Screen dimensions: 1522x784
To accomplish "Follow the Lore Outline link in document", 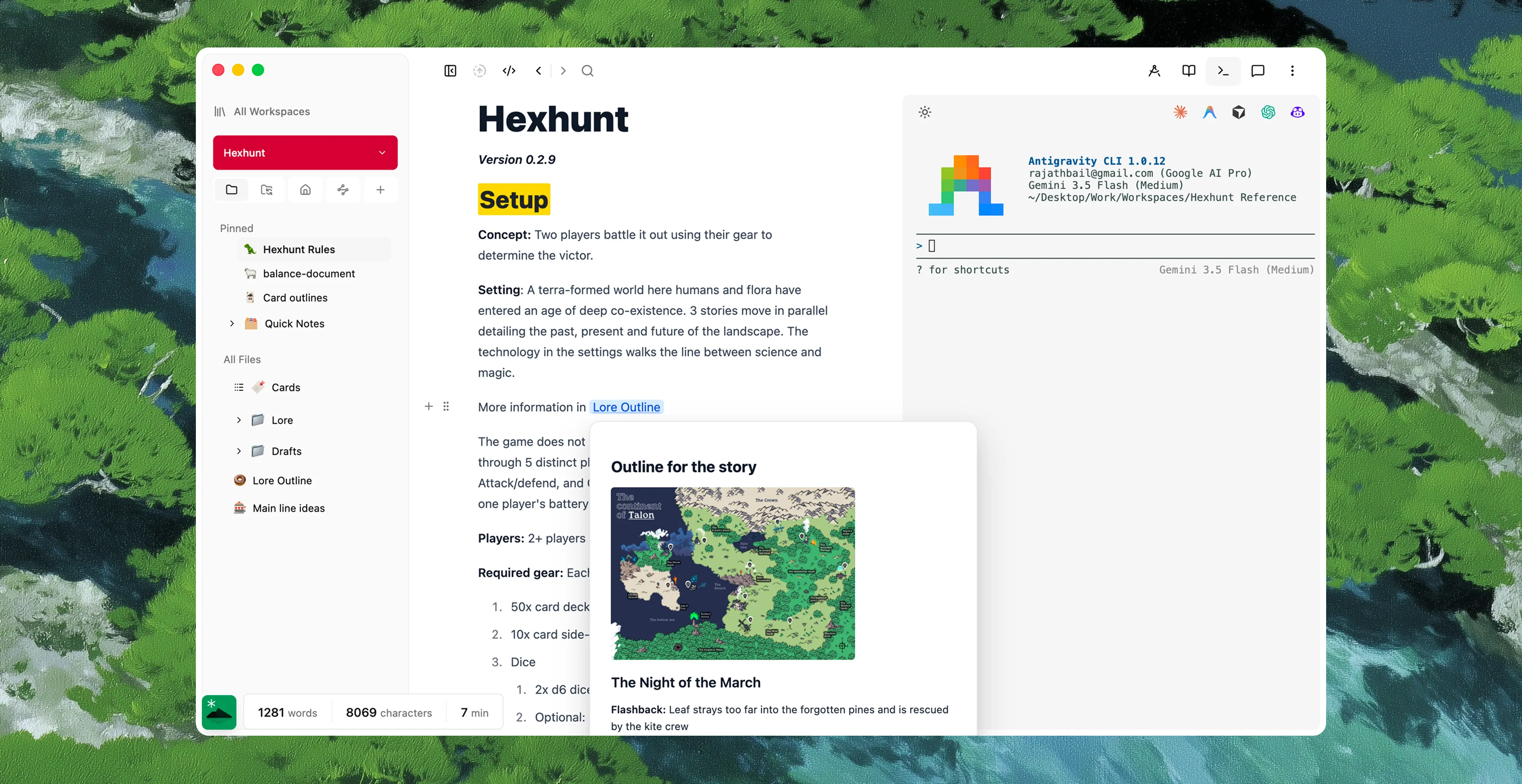I will [x=626, y=407].
